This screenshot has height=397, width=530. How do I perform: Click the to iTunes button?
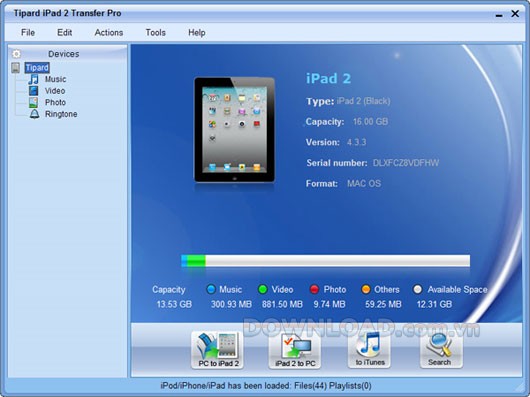[x=370, y=349]
